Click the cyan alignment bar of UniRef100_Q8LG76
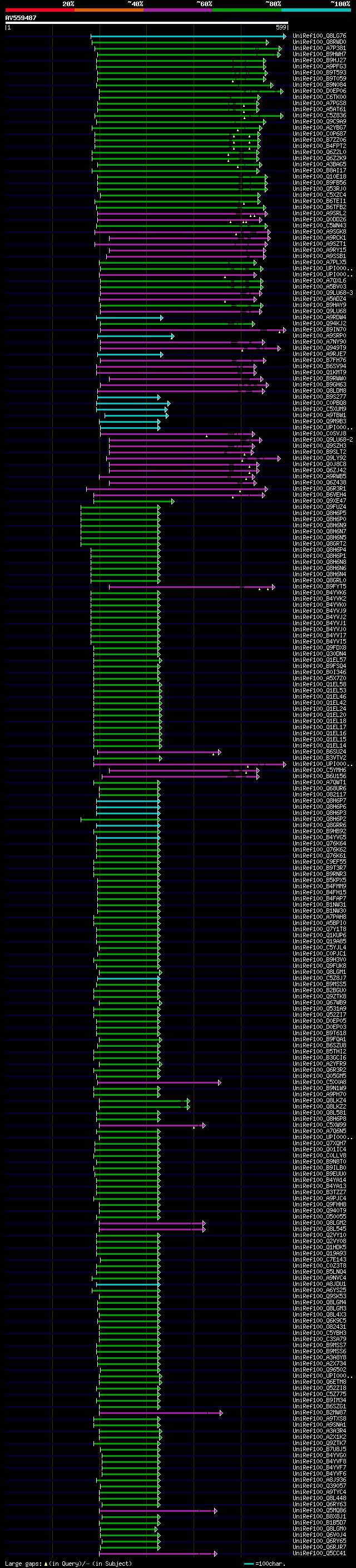The image size is (356, 1568). (x=188, y=36)
